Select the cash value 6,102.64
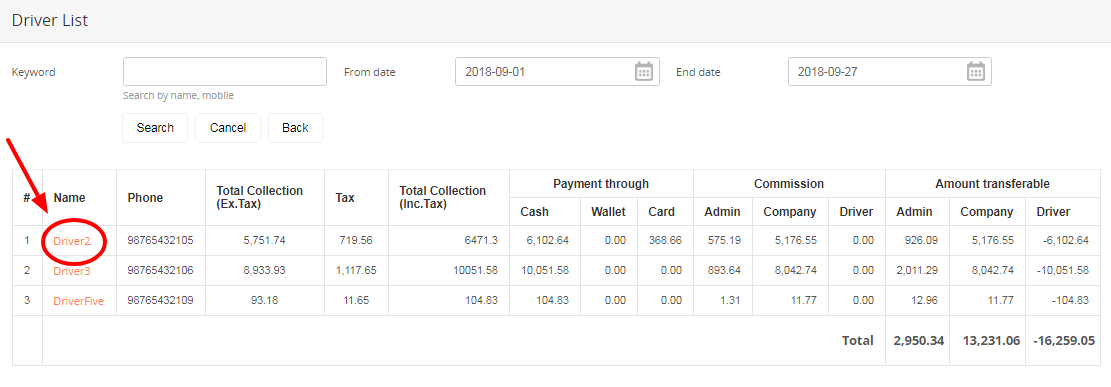 coord(547,241)
